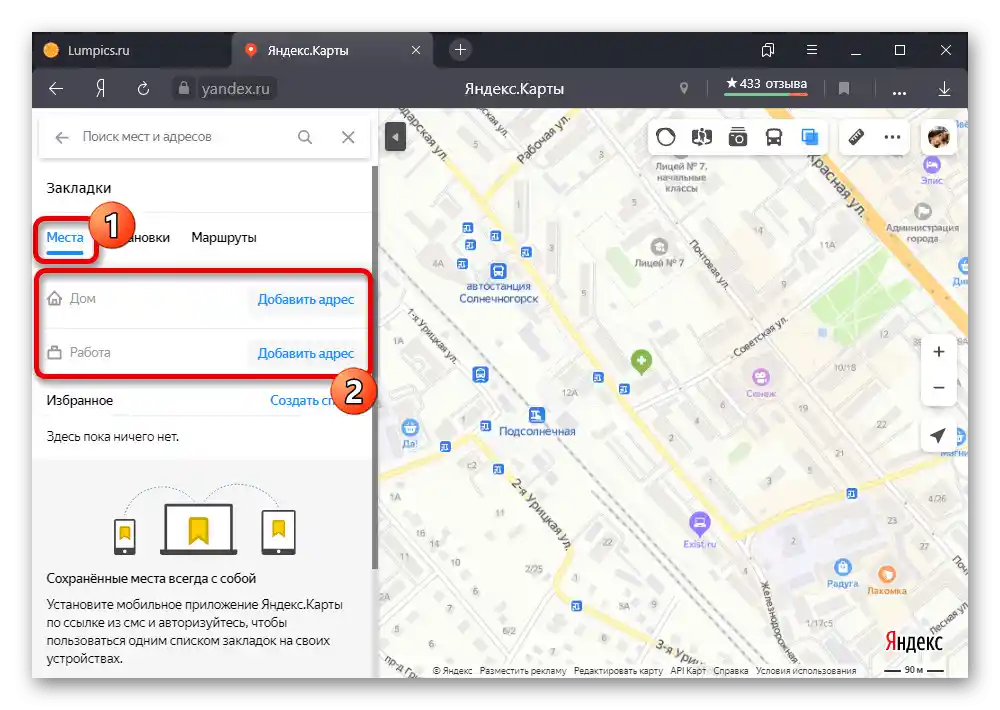Open the photo camera layer icon

(x=738, y=137)
